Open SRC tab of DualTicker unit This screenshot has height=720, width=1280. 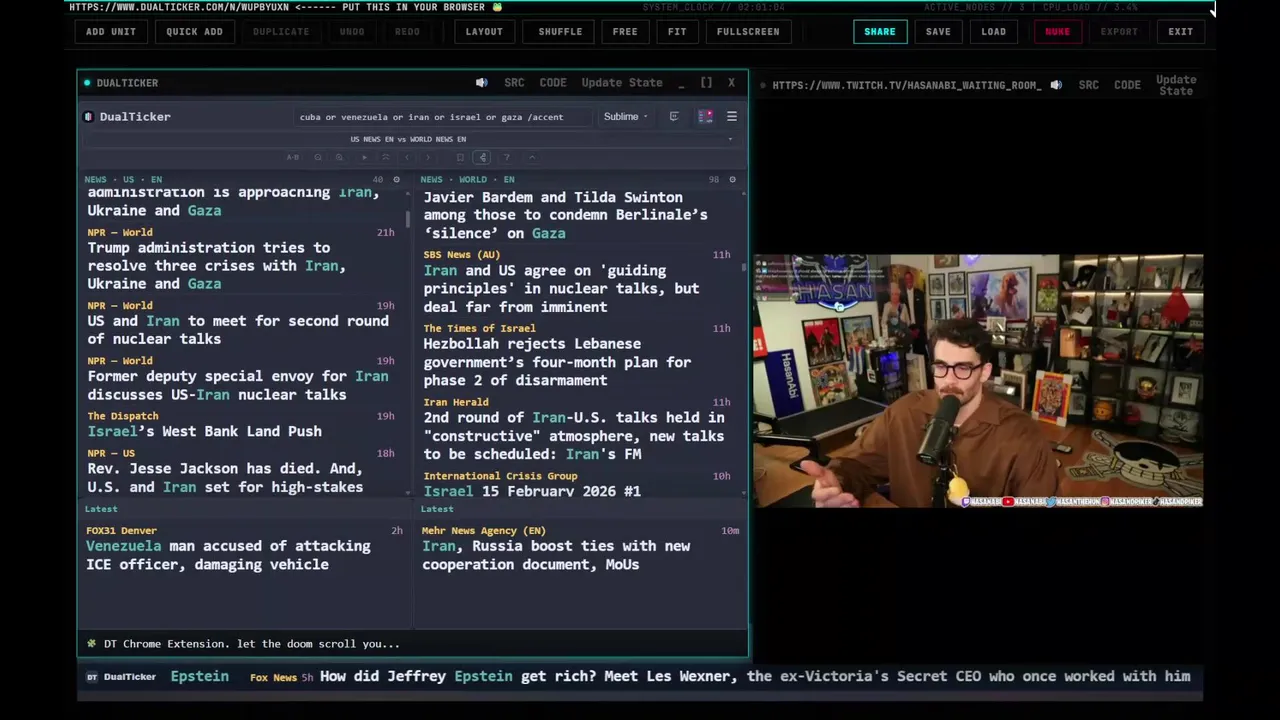(x=514, y=83)
